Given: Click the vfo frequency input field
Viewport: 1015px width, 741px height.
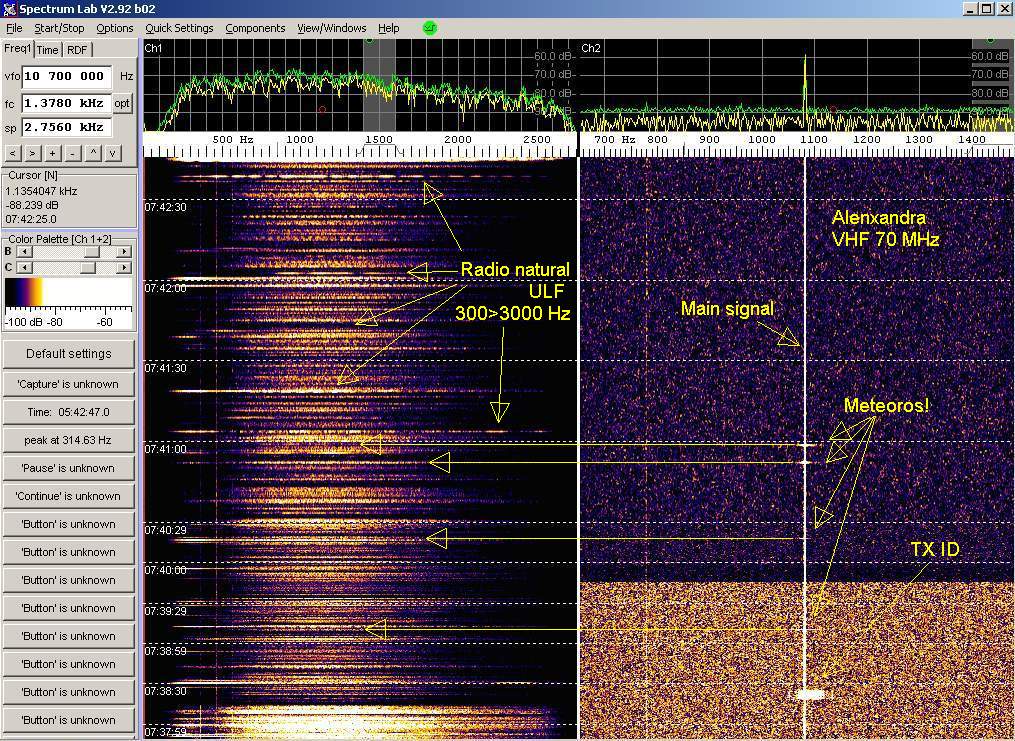Looking at the screenshot, I should pyautogui.click(x=66, y=76).
